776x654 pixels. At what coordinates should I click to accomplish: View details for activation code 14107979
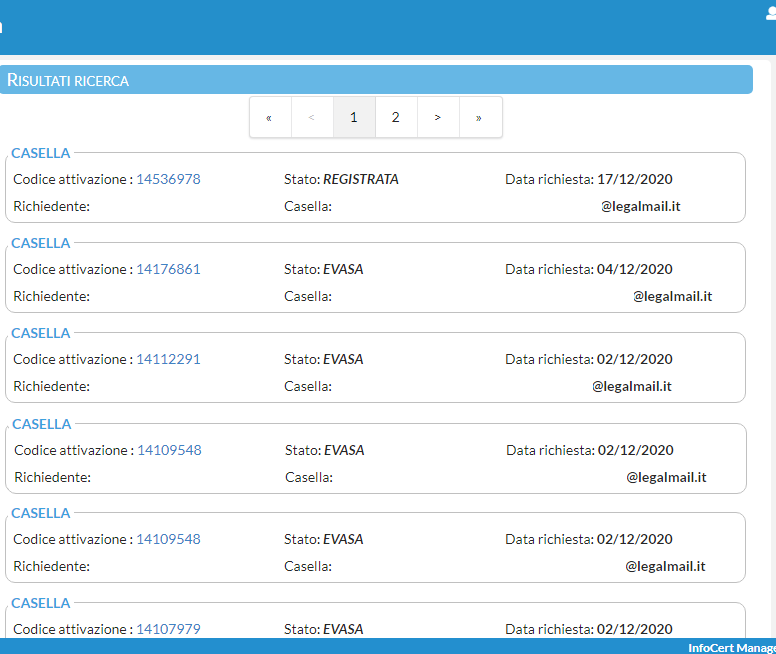(168, 629)
